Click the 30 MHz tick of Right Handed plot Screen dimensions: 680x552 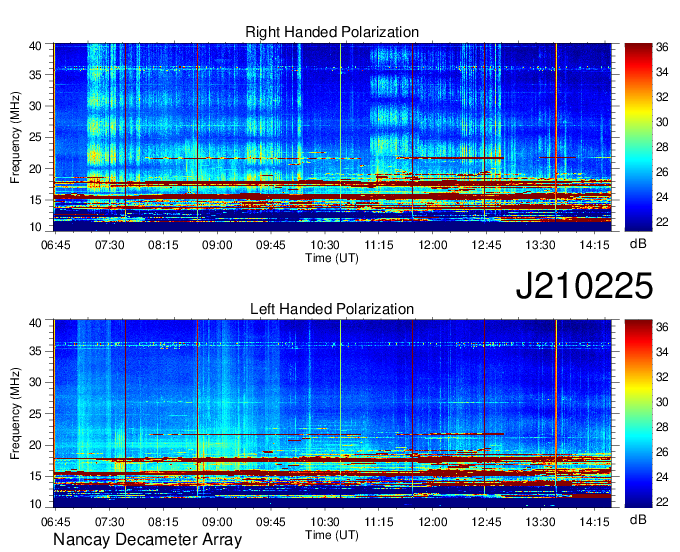tap(35, 106)
